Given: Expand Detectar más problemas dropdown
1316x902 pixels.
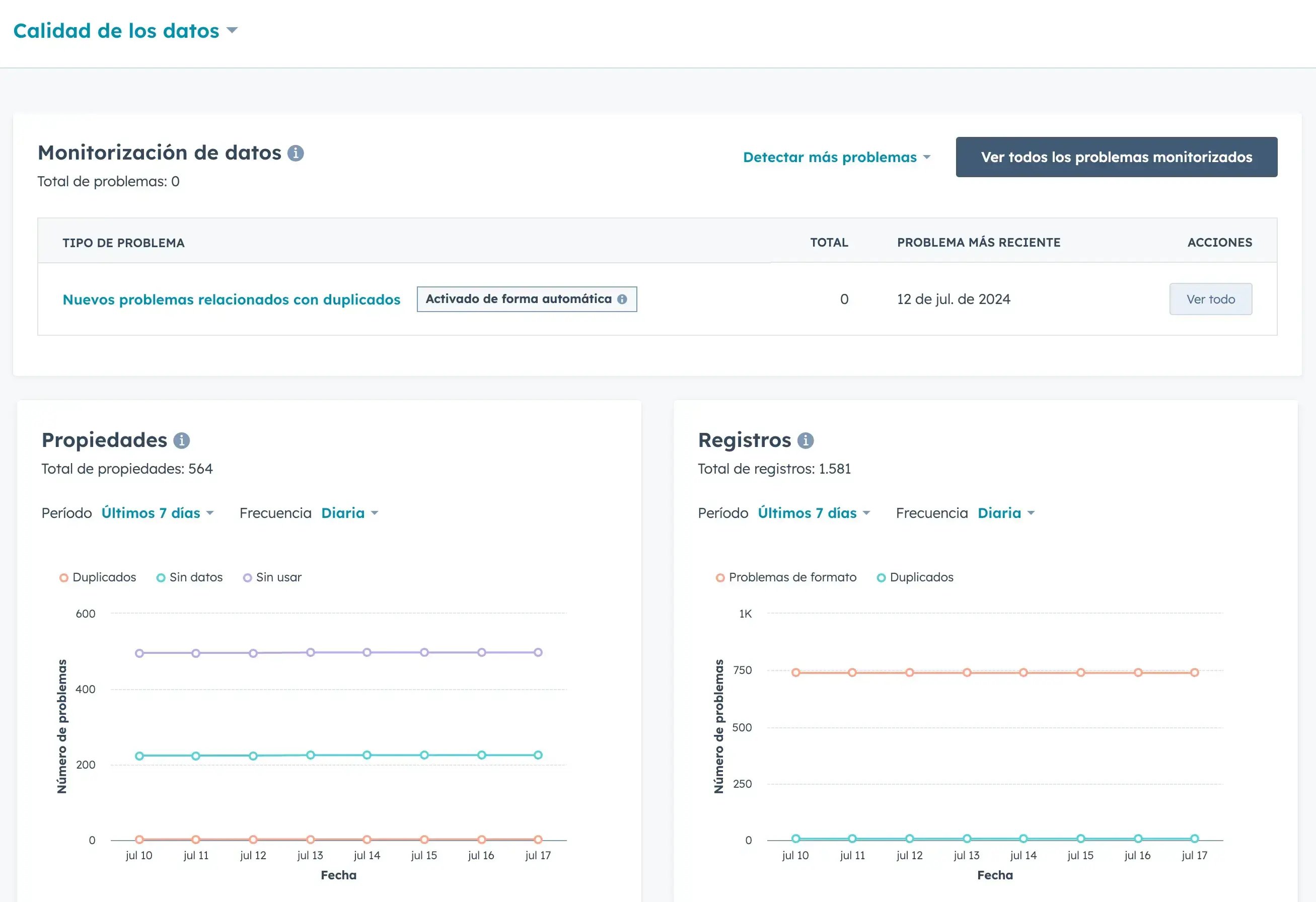Looking at the screenshot, I should point(836,157).
